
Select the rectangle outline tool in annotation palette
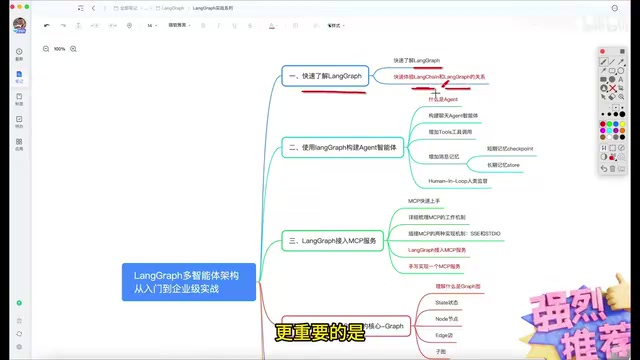(612, 71)
